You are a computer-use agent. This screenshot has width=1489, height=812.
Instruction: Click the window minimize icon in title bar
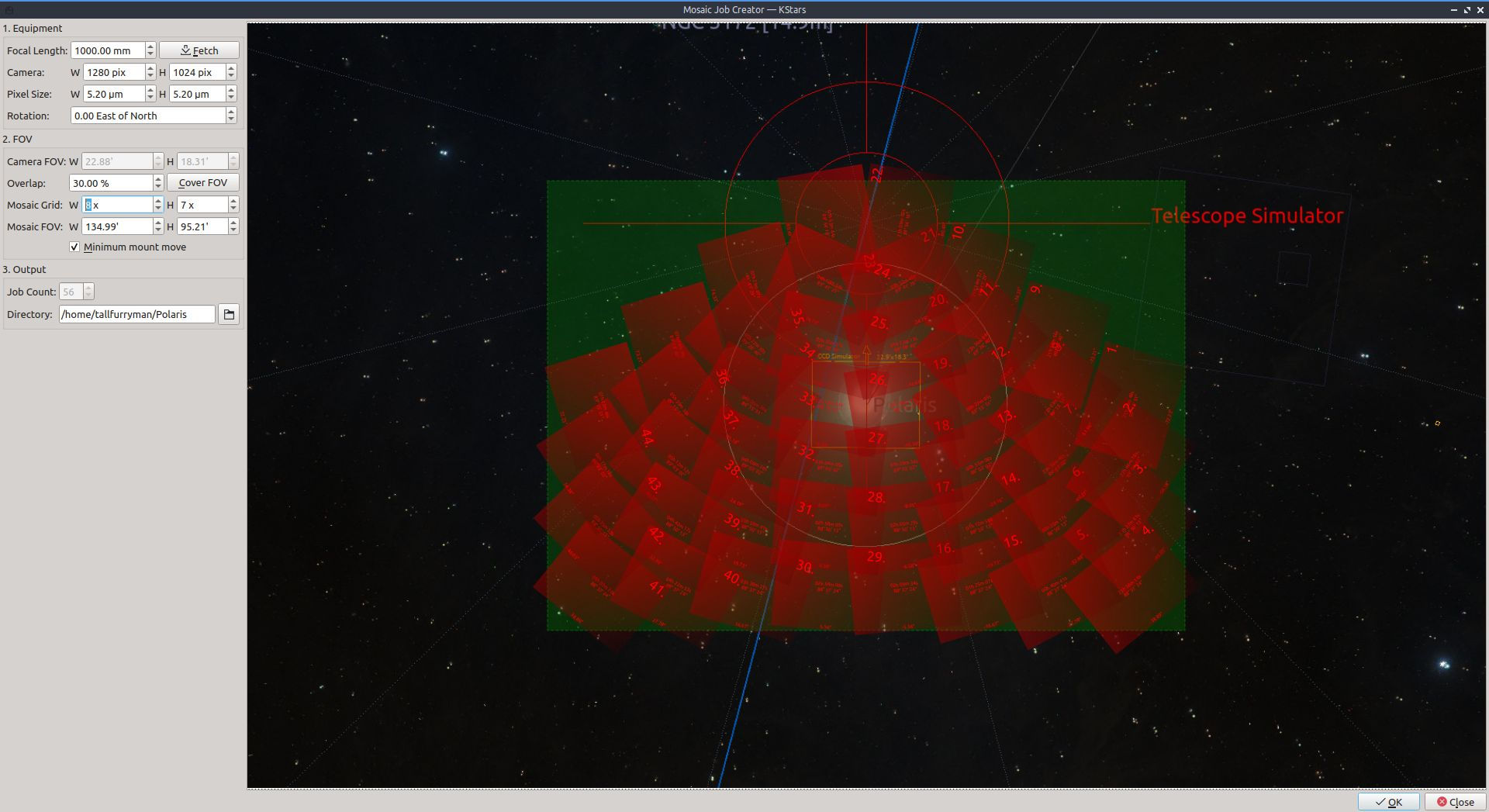[1453, 10]
